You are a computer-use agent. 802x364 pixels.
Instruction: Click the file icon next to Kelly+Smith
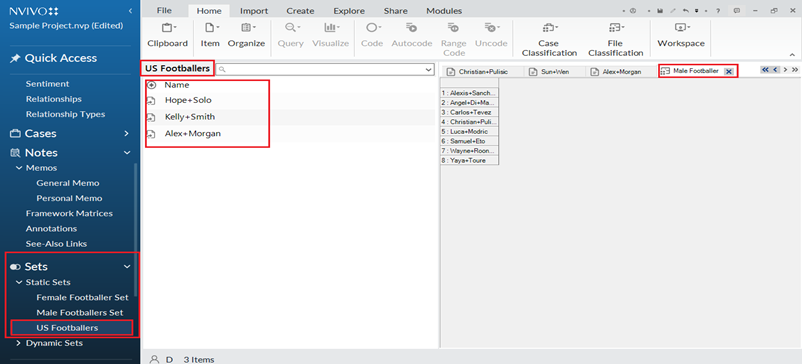coord(151,118)
